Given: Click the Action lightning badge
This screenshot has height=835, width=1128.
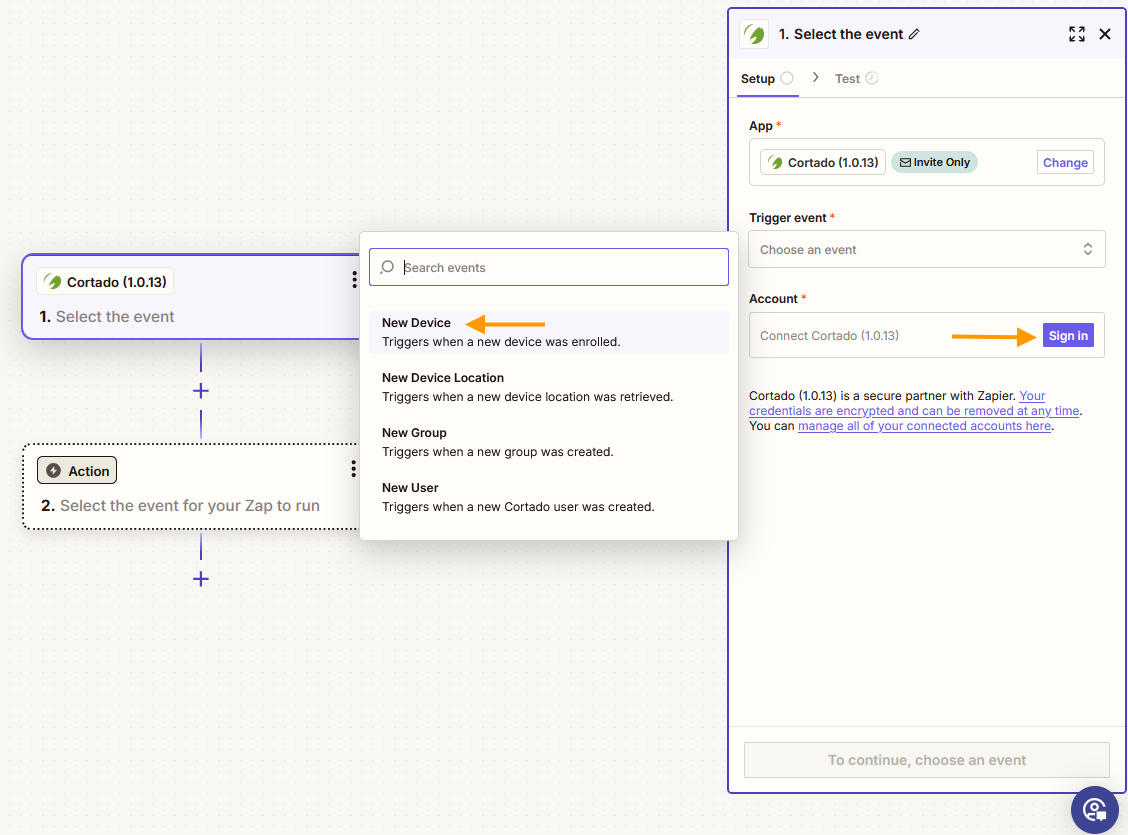Looking at the screenshot, I should (x=77, y=470).
